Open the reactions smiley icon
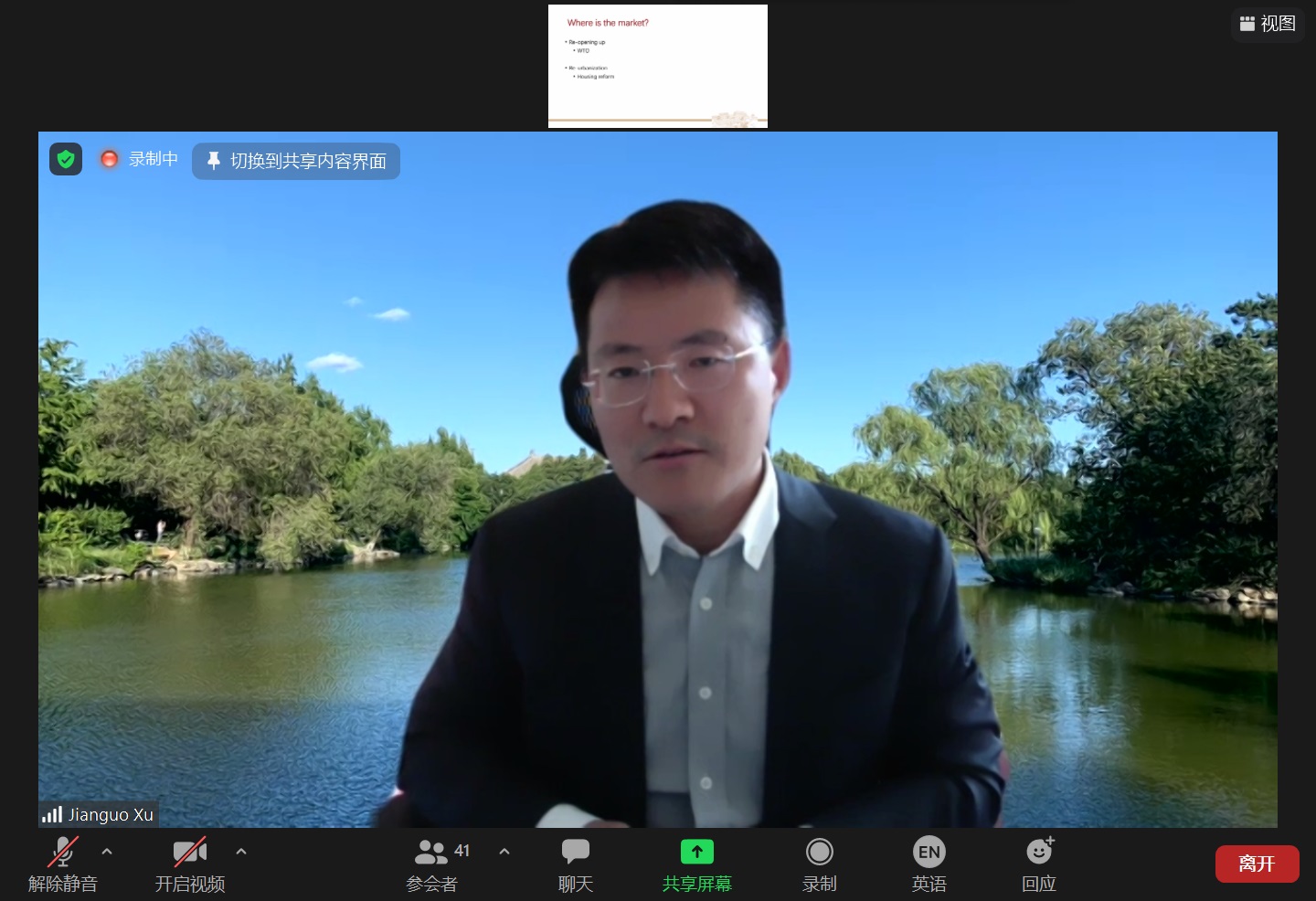 pyautogui.click(x=1040, y=851)
